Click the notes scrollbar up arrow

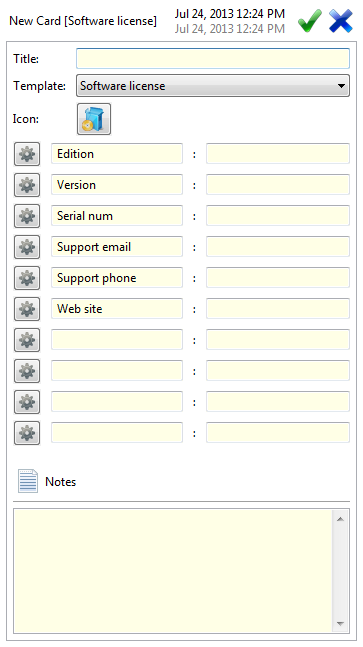[340, 519]
